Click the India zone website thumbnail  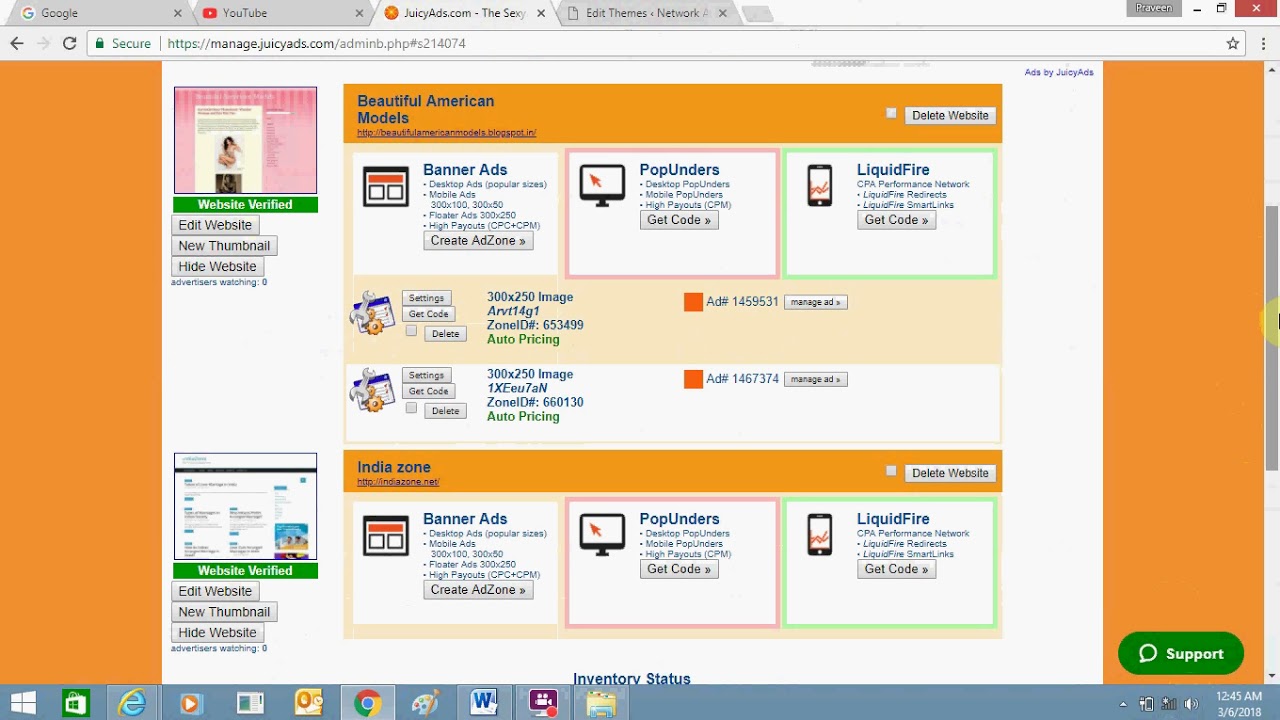point(245,506)
